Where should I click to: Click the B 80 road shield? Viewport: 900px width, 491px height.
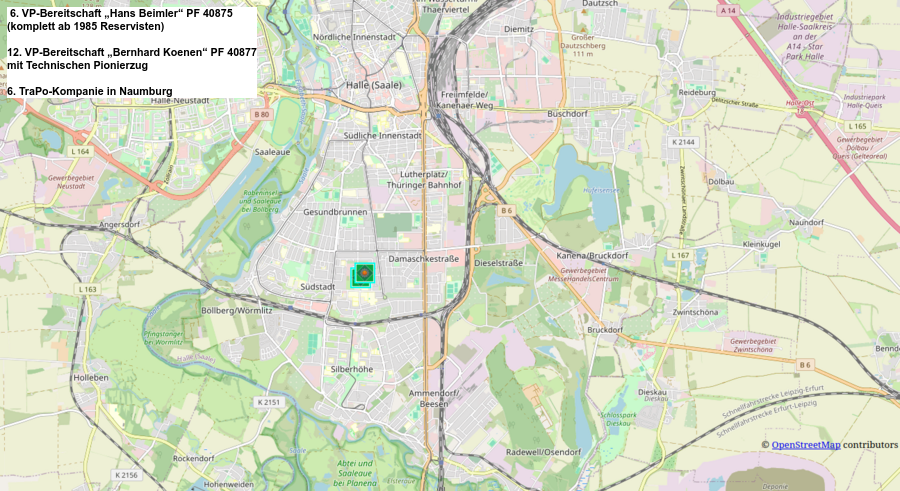pos(262,115)
